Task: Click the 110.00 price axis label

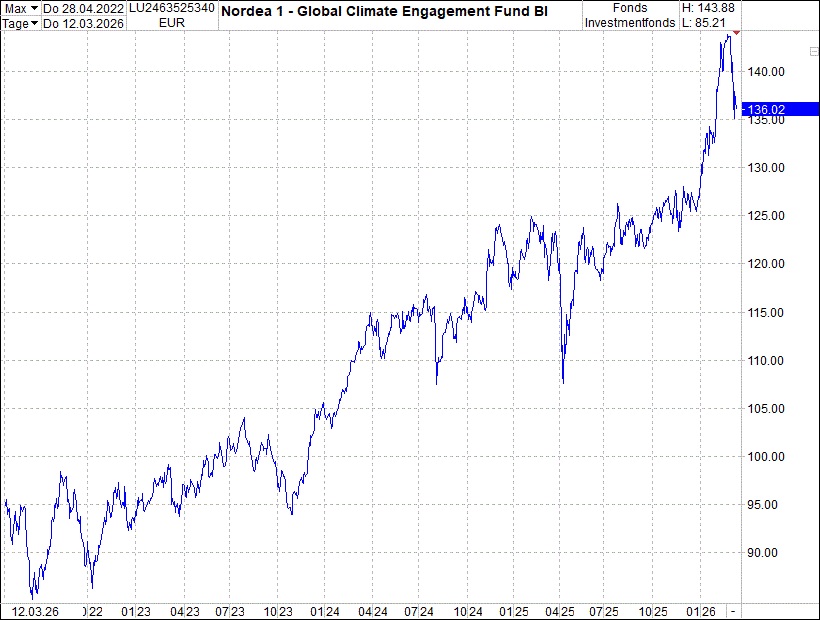Action: pos(766,361)
